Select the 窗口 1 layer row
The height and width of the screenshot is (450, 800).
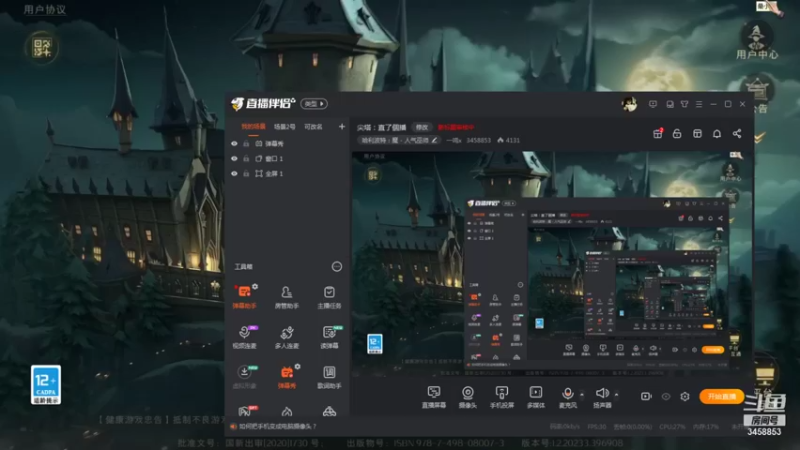(x=287, y=159)
